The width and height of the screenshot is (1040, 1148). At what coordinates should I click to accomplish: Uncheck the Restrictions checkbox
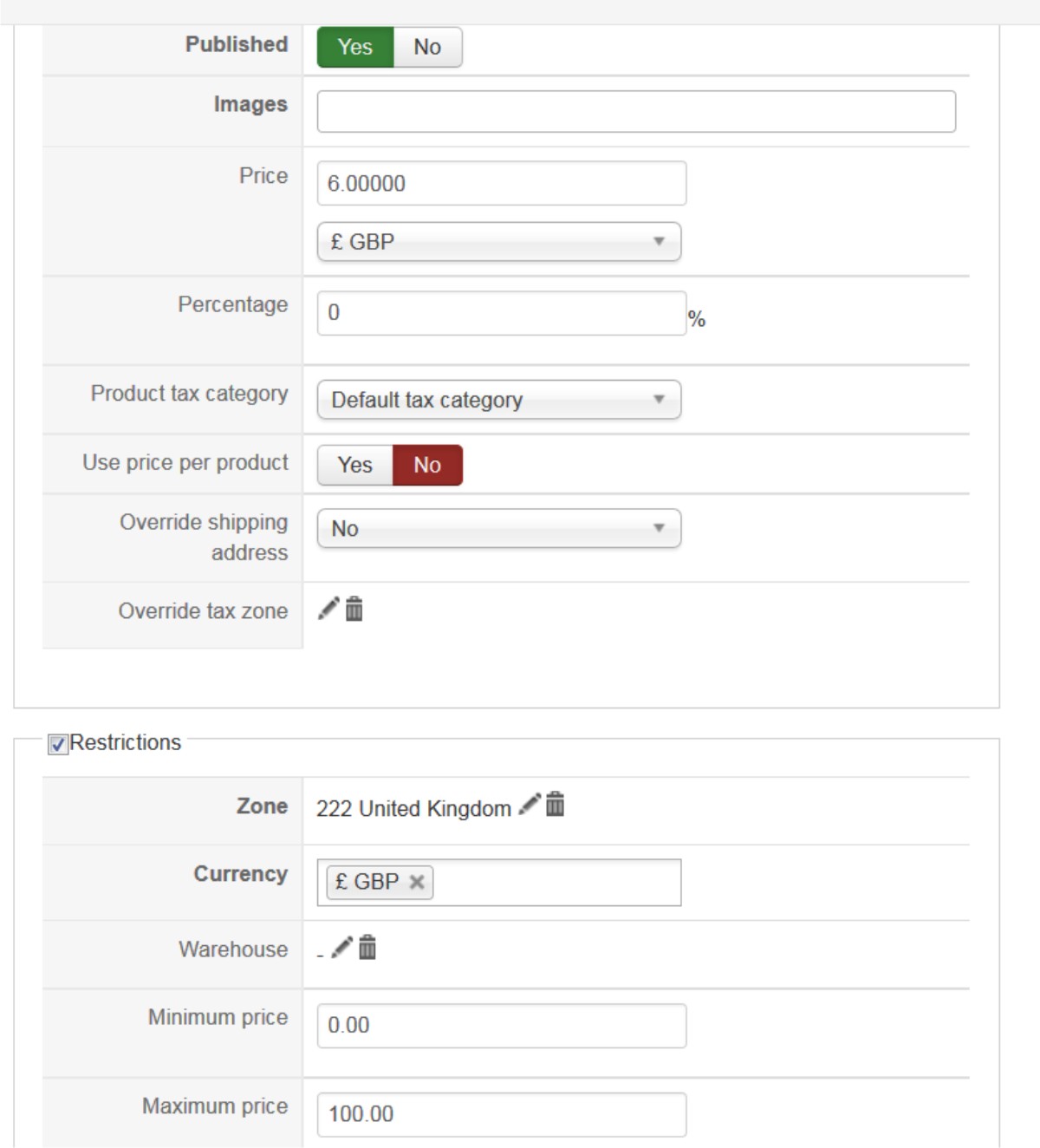pos(58,744)
